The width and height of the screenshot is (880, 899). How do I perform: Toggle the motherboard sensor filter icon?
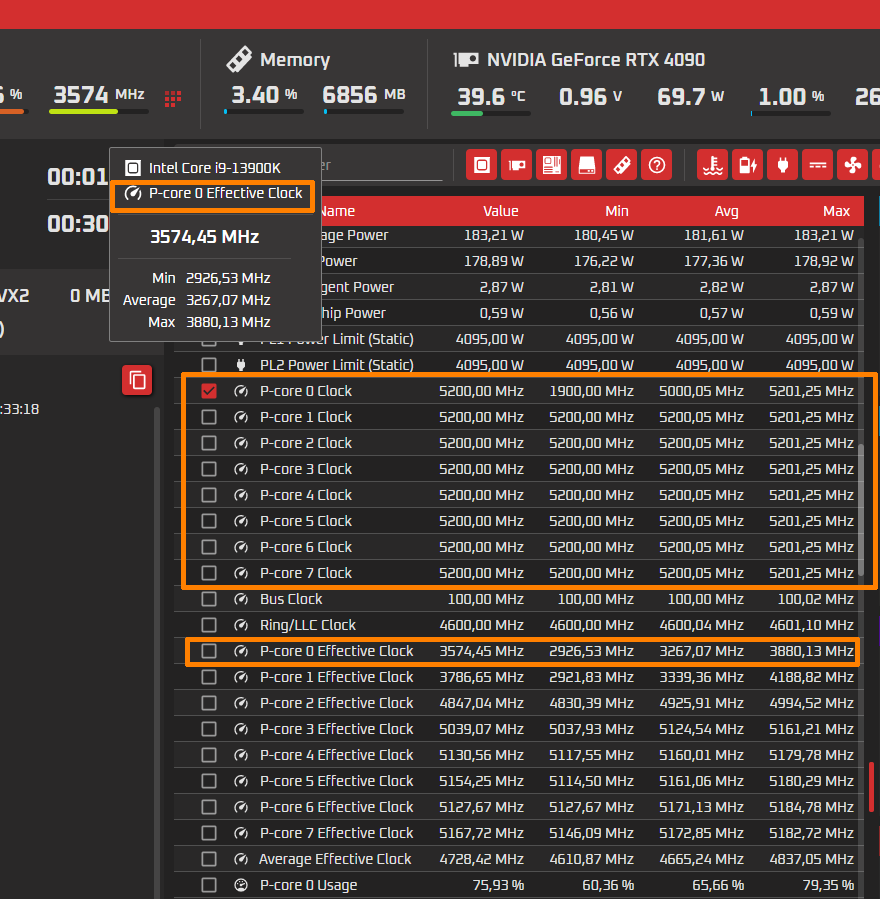[552, 165]
